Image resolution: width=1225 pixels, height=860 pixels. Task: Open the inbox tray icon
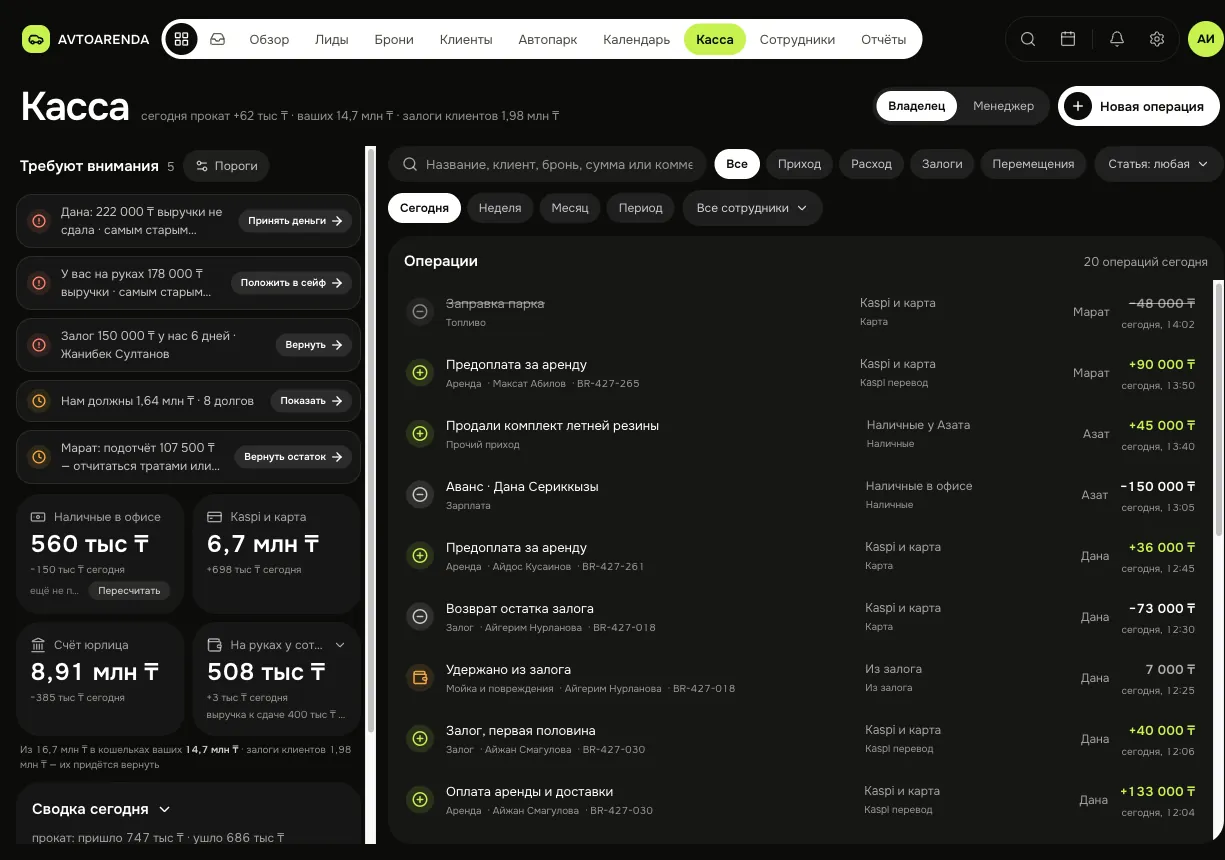pyautogui.click(x=217, y=40)
